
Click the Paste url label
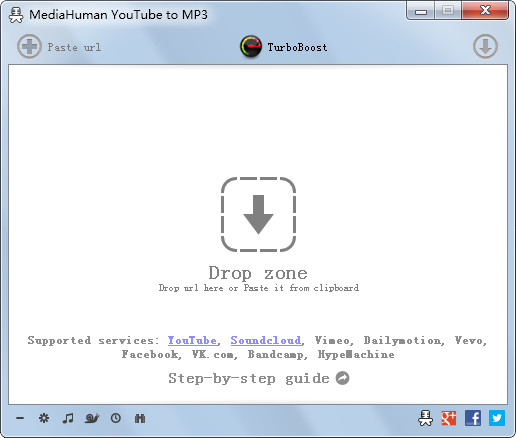tap(74, 47)
